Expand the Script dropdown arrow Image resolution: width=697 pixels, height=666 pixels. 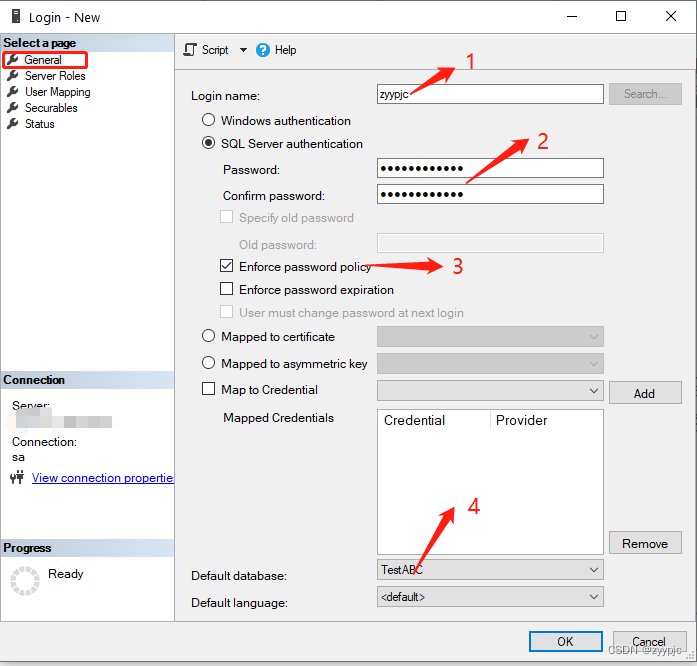pos(243,50)
